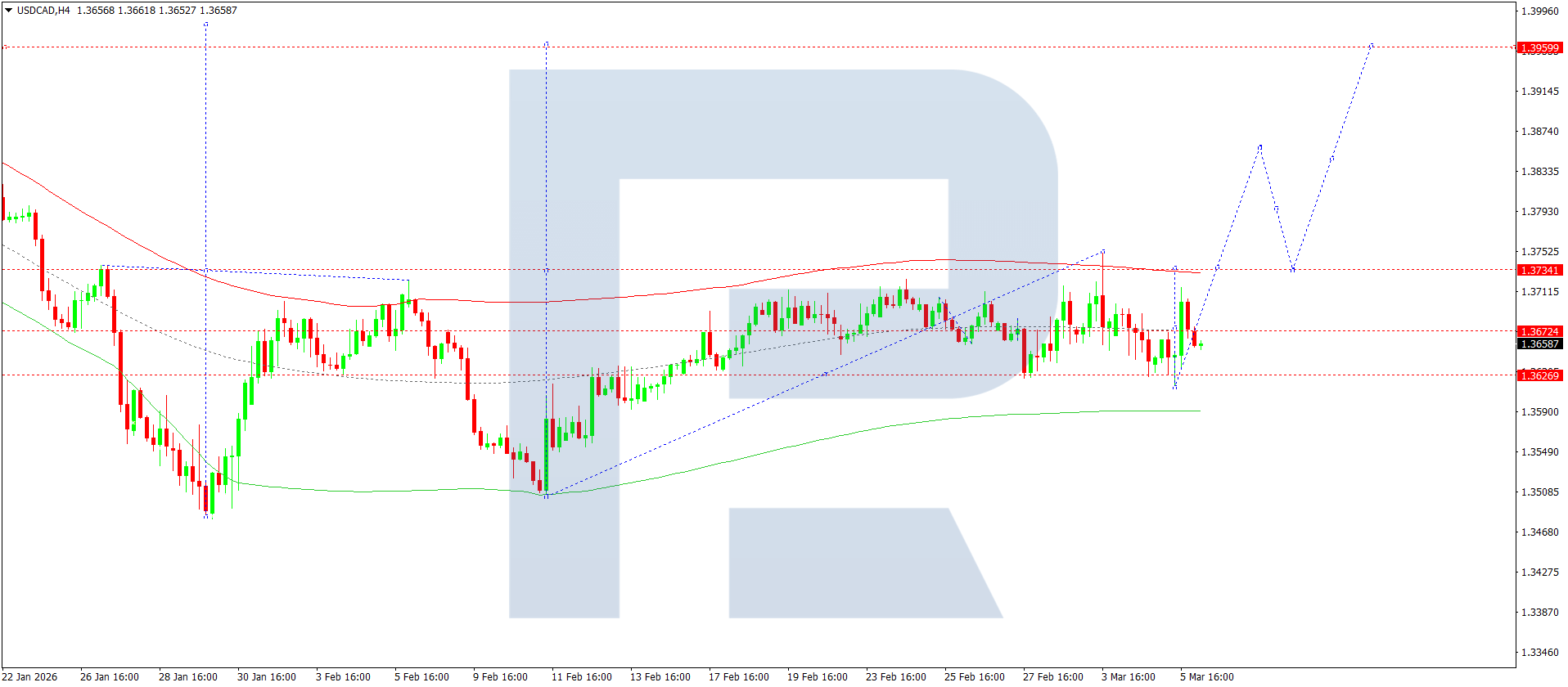Select the red 1.37341 price label
This screenshot has width=1568, height=687.
click(1539, 271)
